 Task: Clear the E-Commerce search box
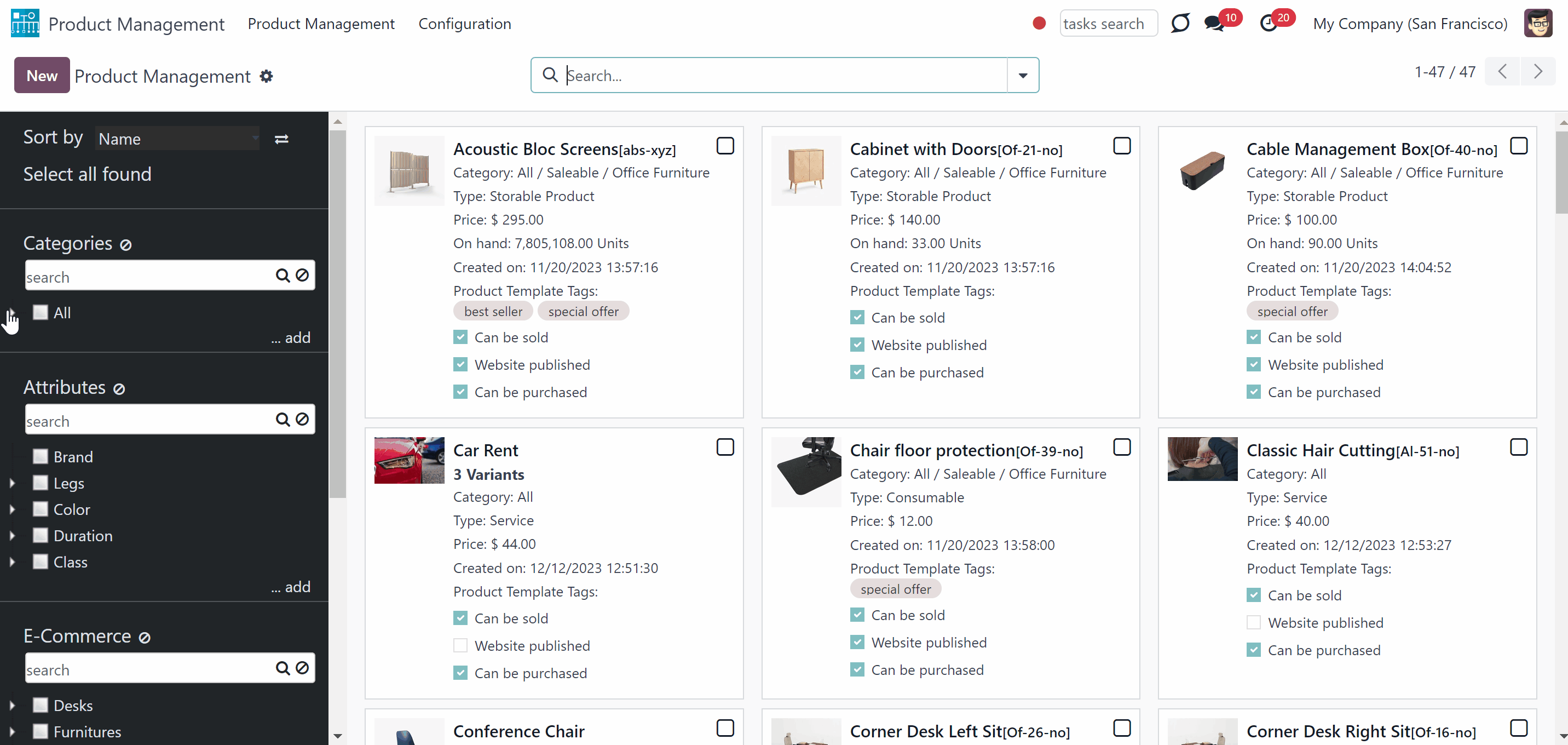pos(302,668)
